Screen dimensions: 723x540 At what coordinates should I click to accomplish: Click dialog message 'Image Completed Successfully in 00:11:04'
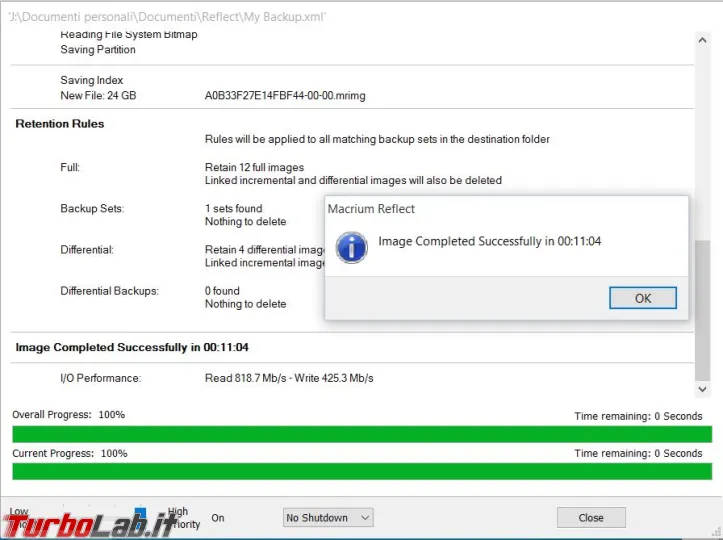tap(490, 241)
